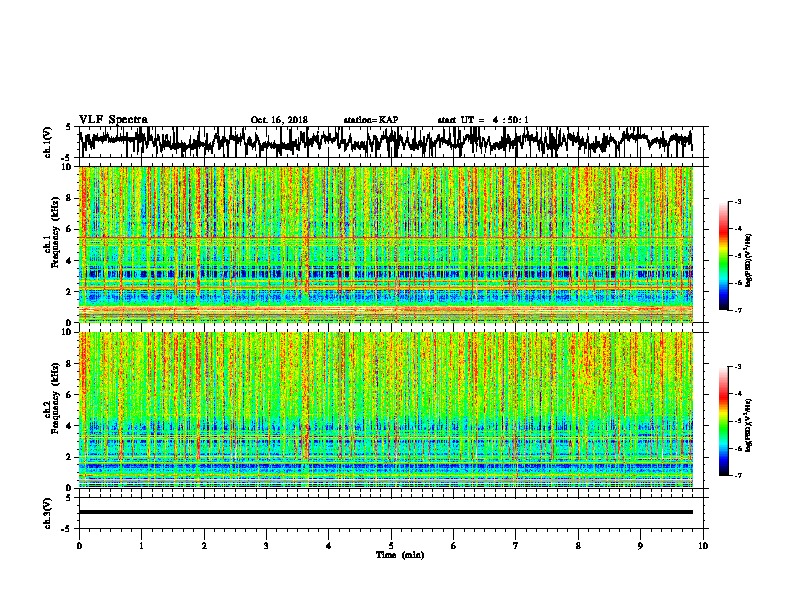Viewport: 792px width, 612px height.
Task: Click the ch.2 spectrogram color scale bar
Action: pos(723,421)
